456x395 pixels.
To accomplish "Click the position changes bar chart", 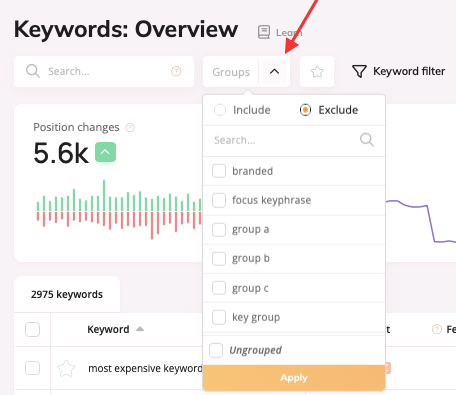I will [x=119, y=210].
